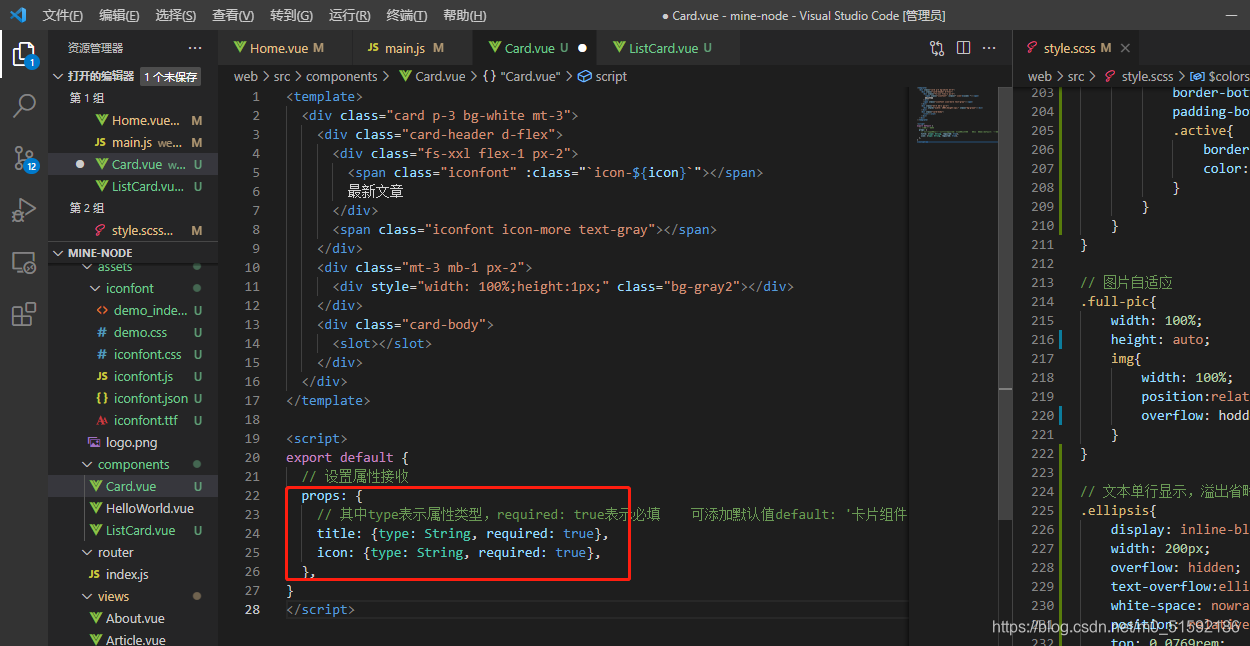Open the Remote Explorer icon

(x=24, y=263)
